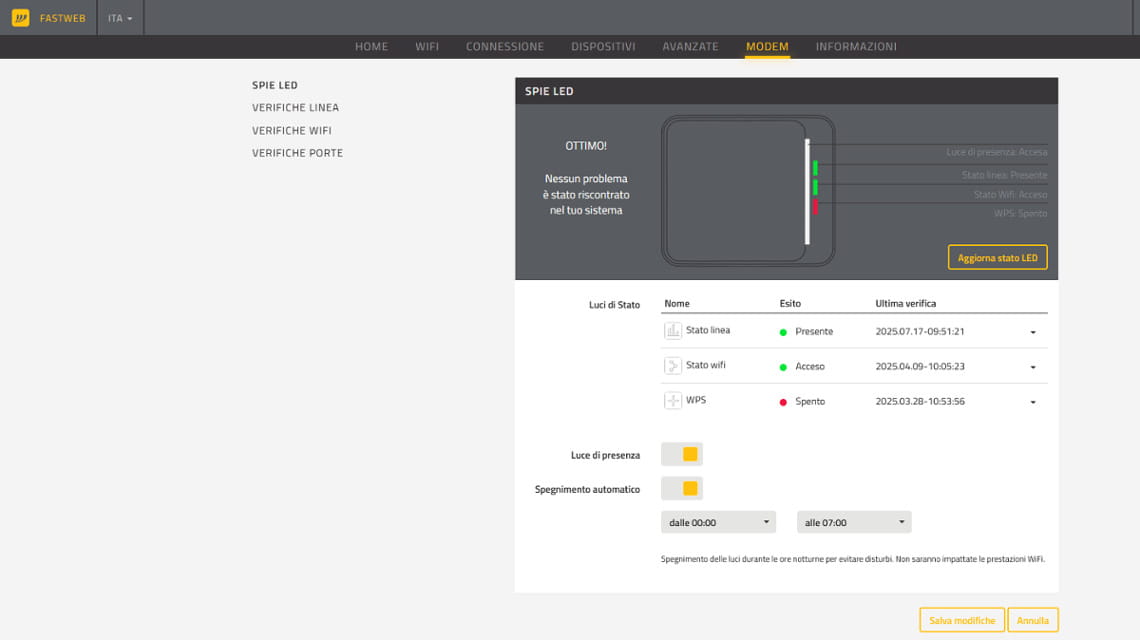Open the 'alle 07:00' time dropdown
The height and width of the screenshot is (640, 1140).
click(x=854, y=522)
